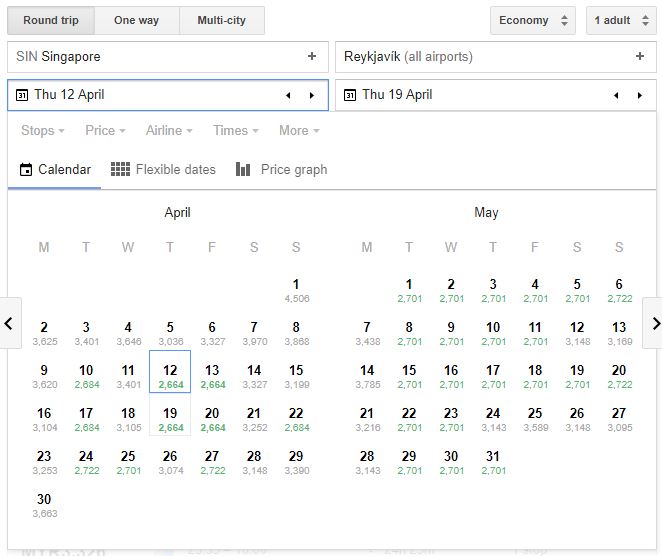Show next months in the calendar
Screen dimensions: 662x556
[x=653, y=323]
